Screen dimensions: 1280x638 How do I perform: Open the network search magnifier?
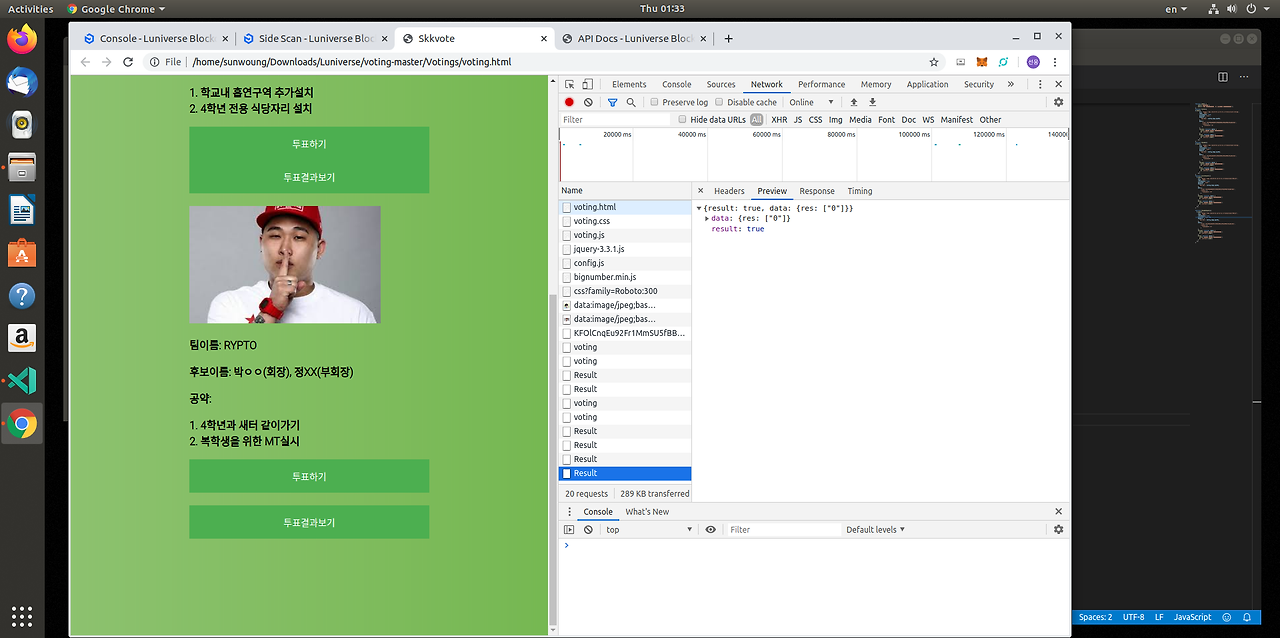click(631, 102)
